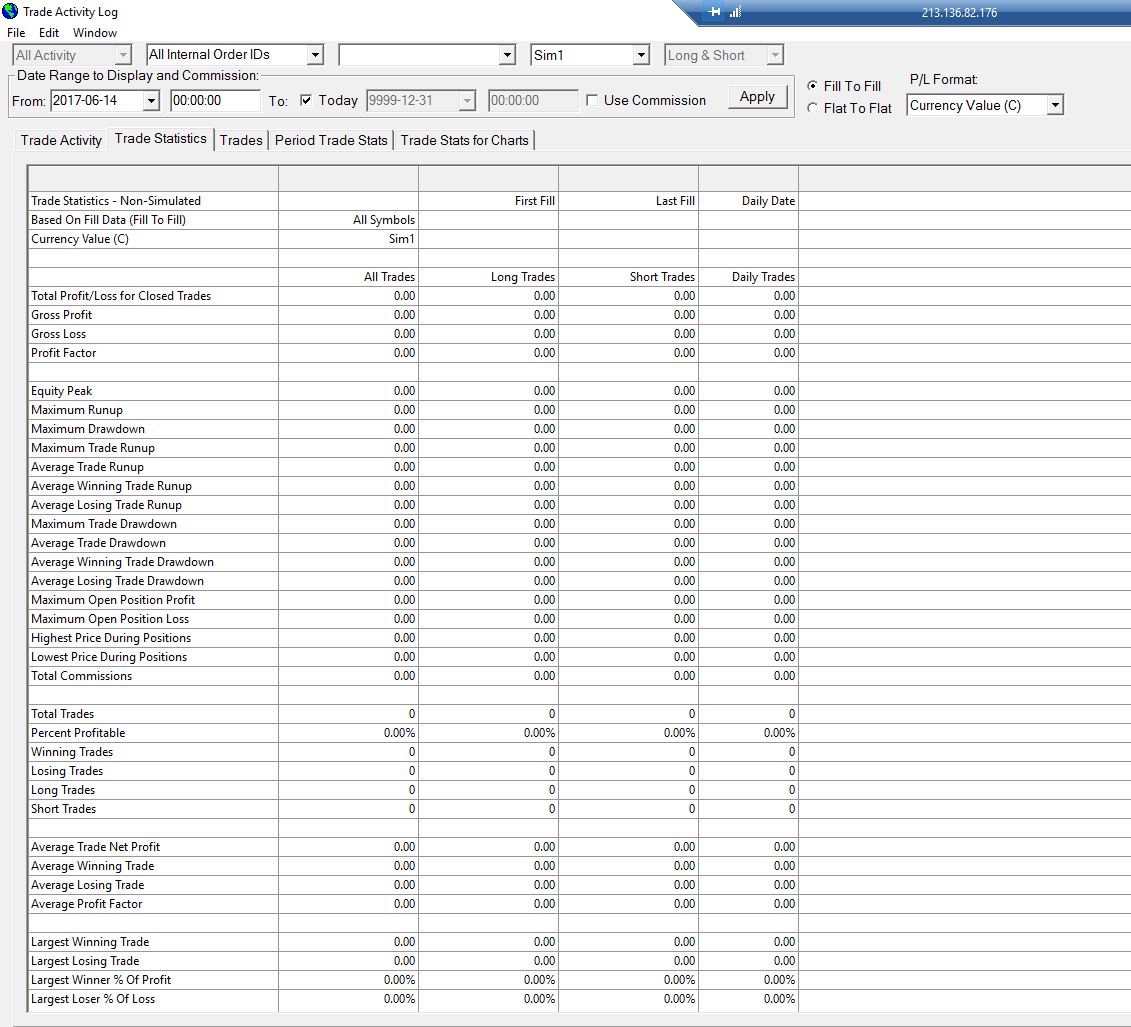Click the From time field 00:00:00
This screenshot has height=1027, width=1131.
[x=215, y=100]
